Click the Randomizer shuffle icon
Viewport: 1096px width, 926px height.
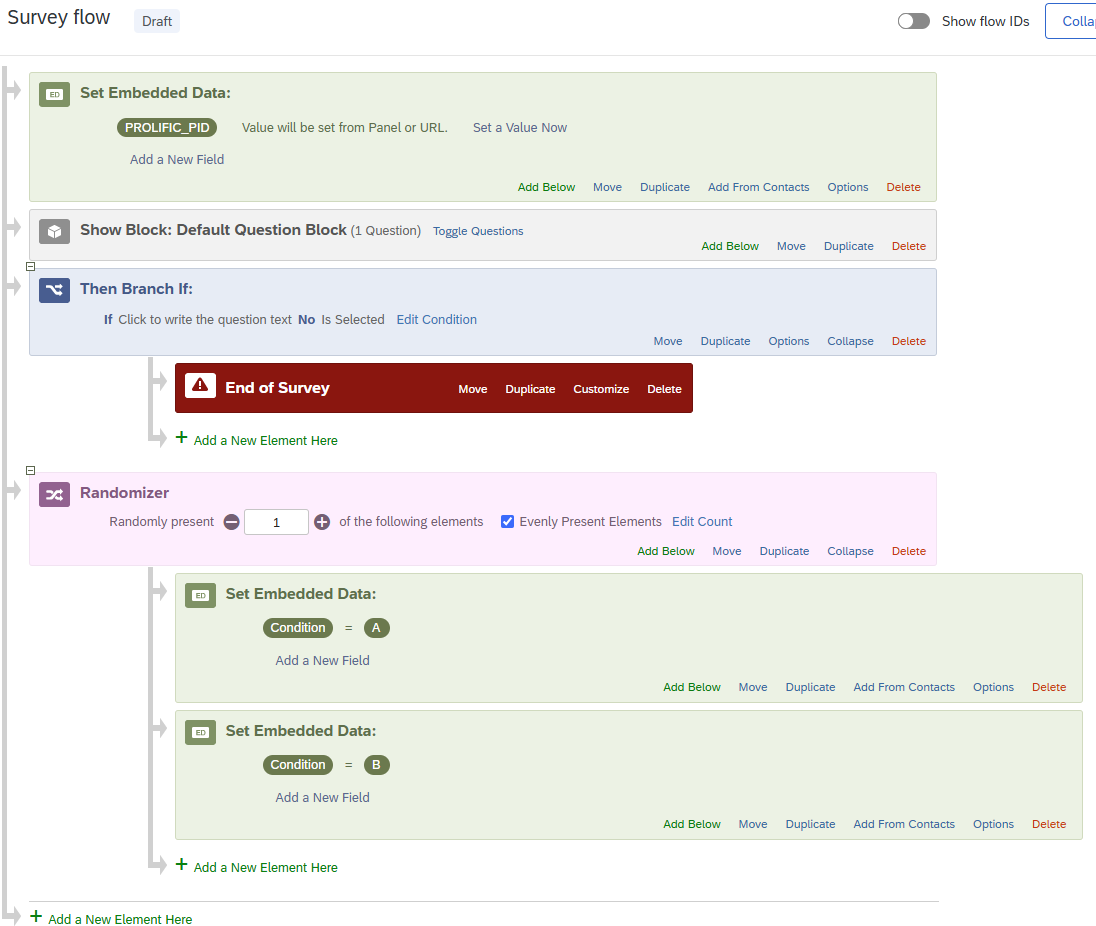(55, 495)
